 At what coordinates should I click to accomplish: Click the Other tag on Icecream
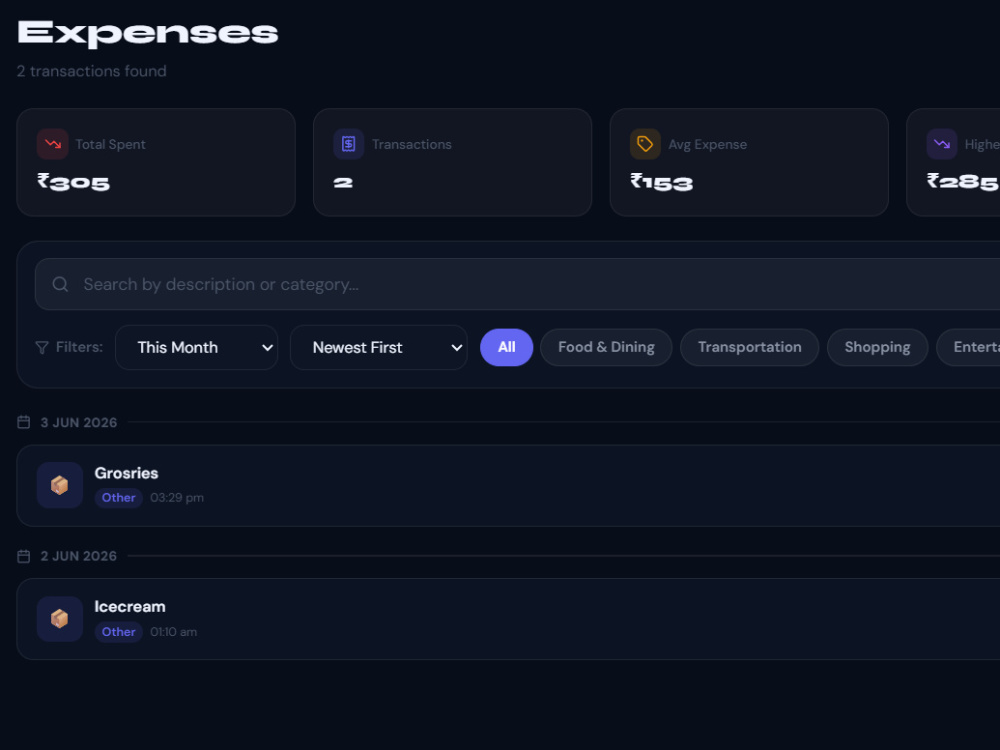coord(119,631)
